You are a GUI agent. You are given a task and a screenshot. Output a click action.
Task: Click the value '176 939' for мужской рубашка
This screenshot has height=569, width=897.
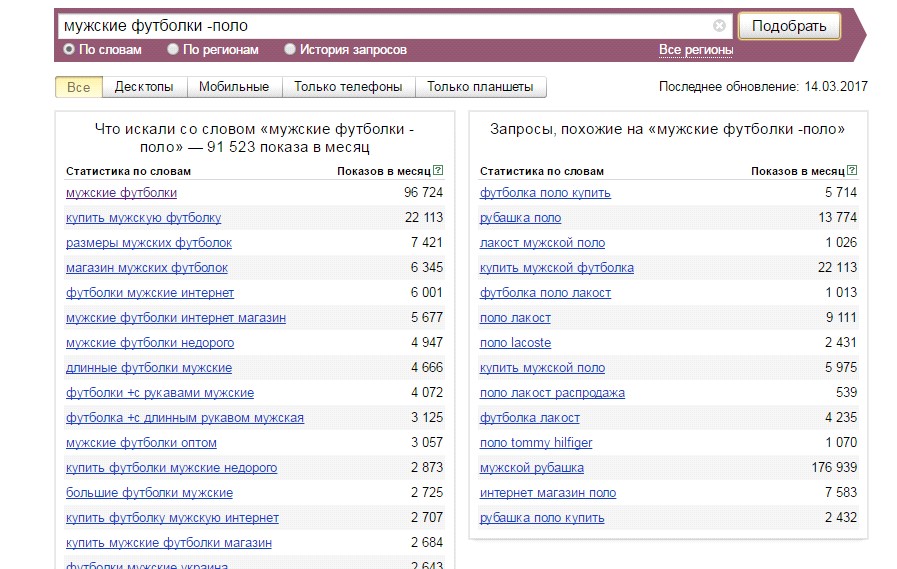834,468
